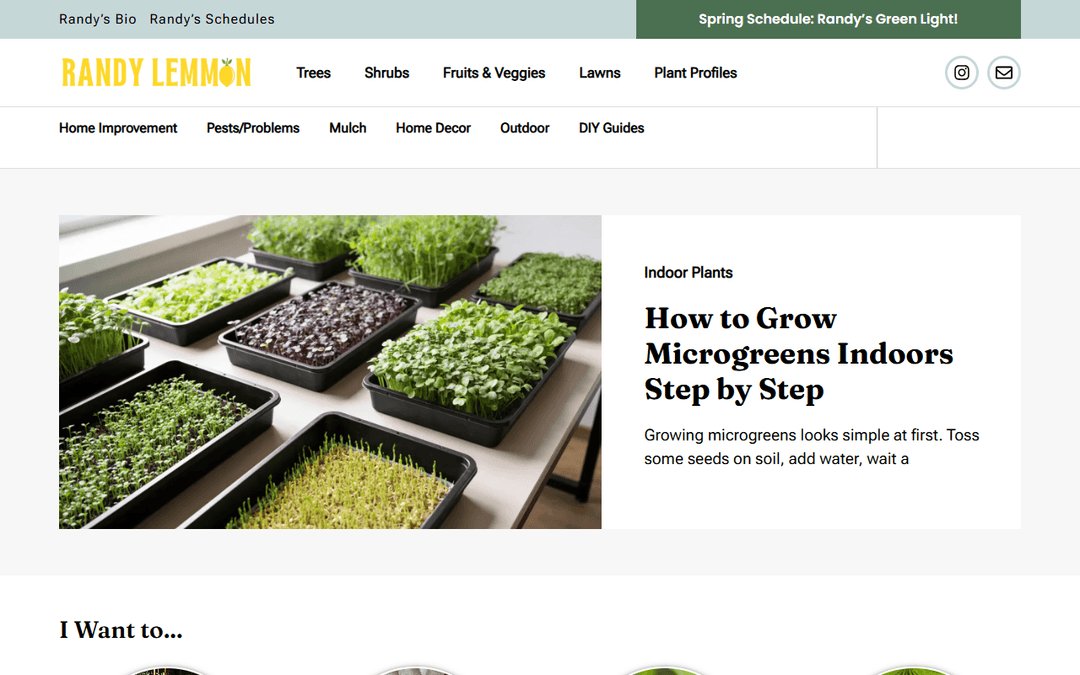Open the Indoor Plants category label

coord(688,273)
